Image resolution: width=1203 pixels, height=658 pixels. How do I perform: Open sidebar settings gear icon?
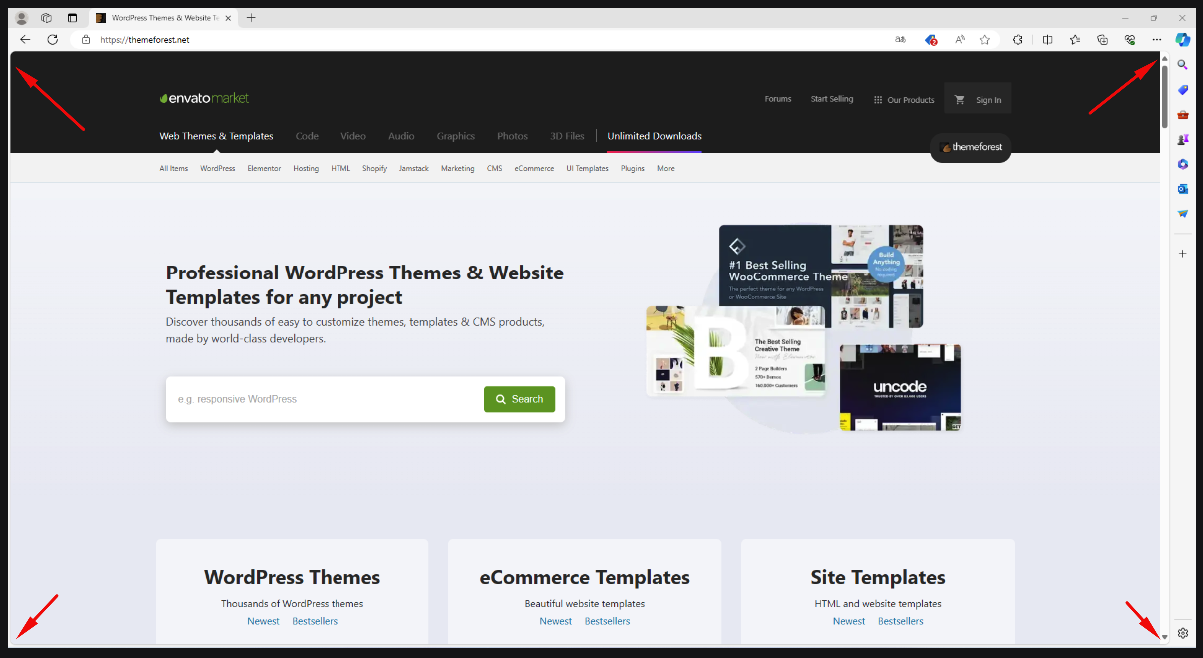pyautogui.click(x=1183, y=633)
